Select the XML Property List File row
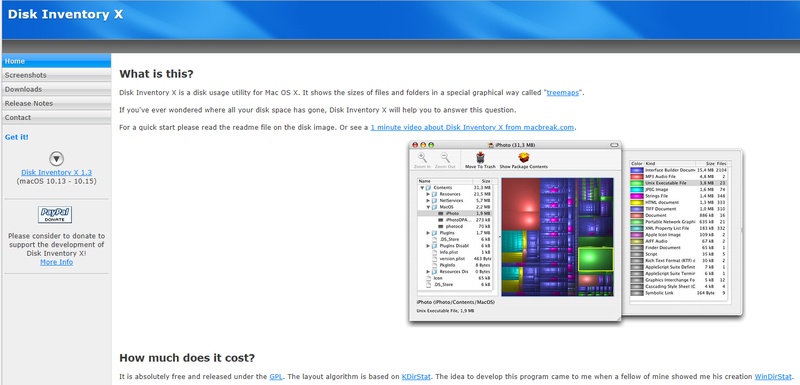This screenshot has width=800, height=385. [x=679, y=228]
